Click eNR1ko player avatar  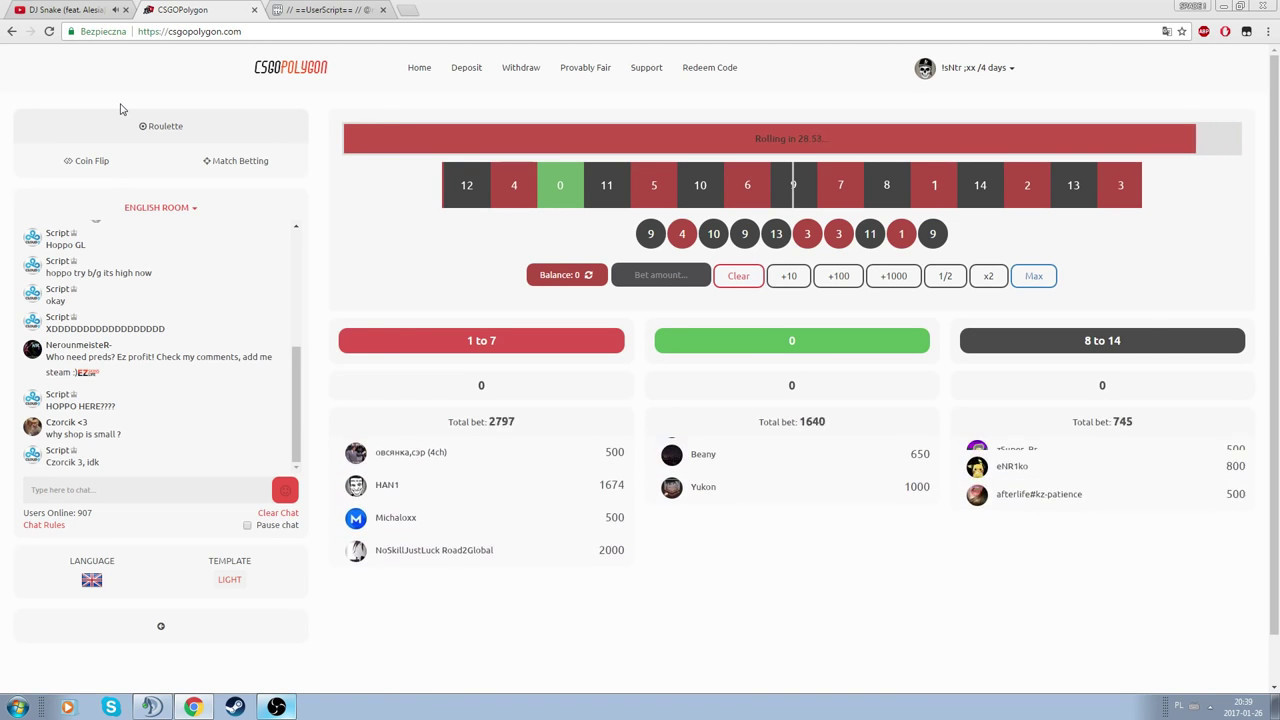(x=977, y=467)
